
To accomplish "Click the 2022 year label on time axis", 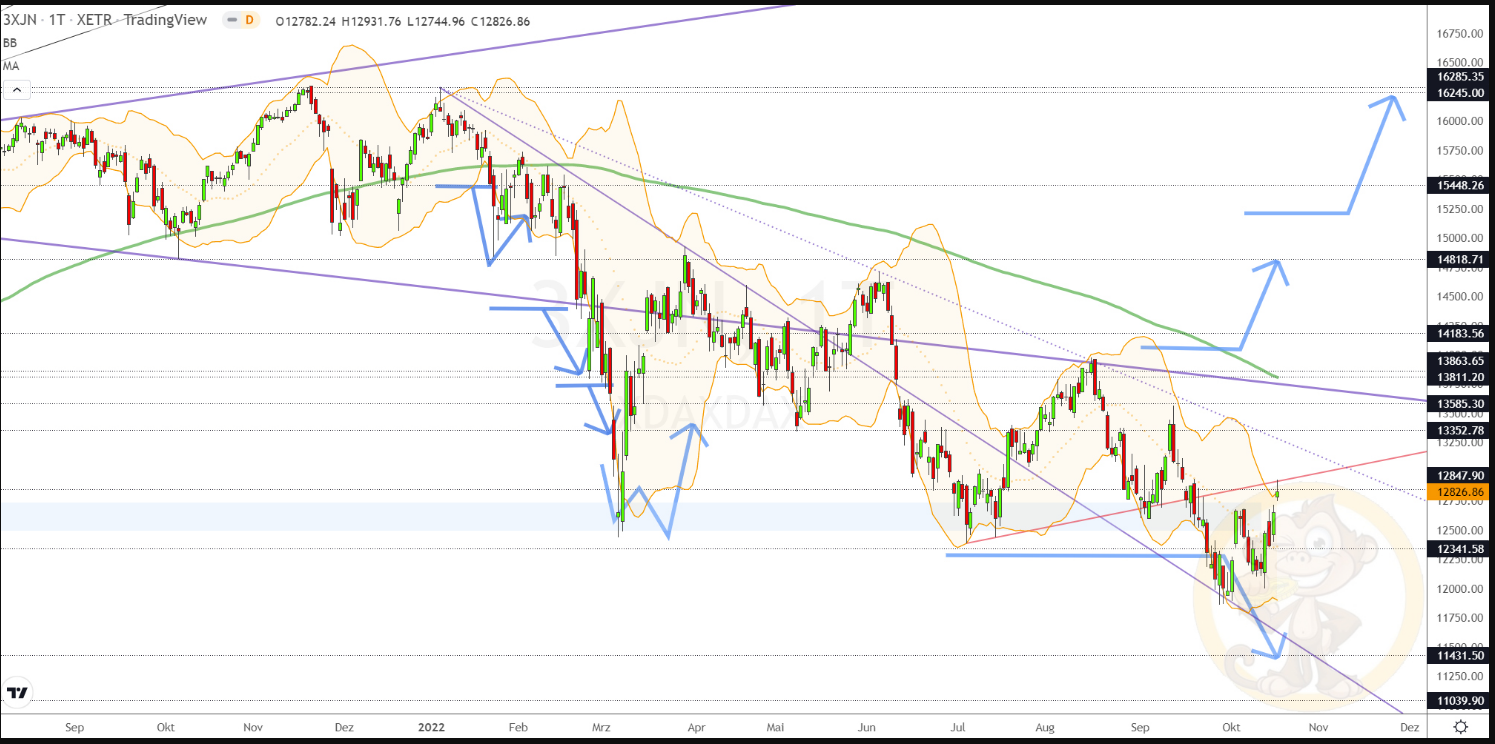I will (x=432, y=727).
